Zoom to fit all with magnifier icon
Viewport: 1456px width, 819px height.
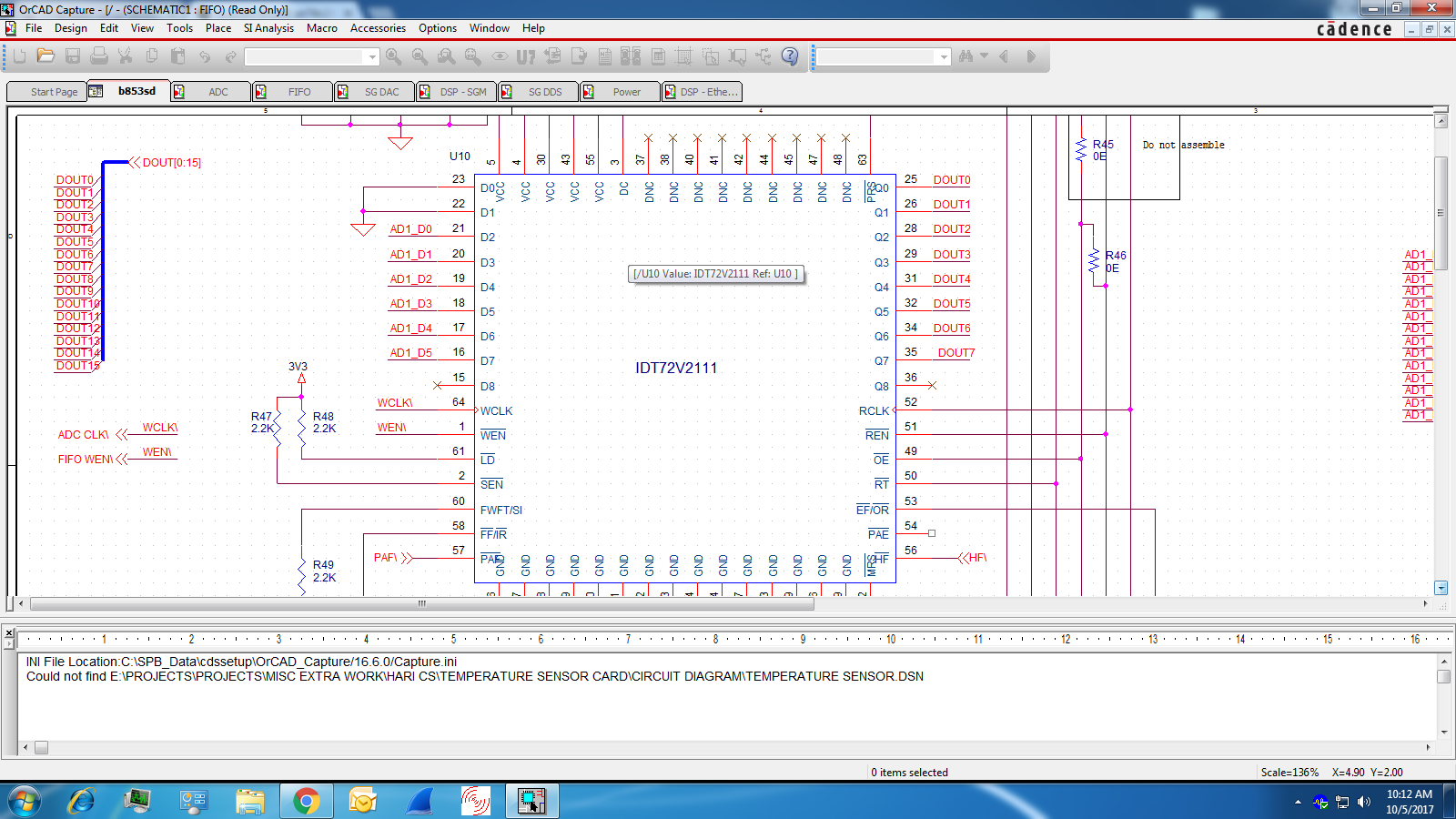coord(472,56)
